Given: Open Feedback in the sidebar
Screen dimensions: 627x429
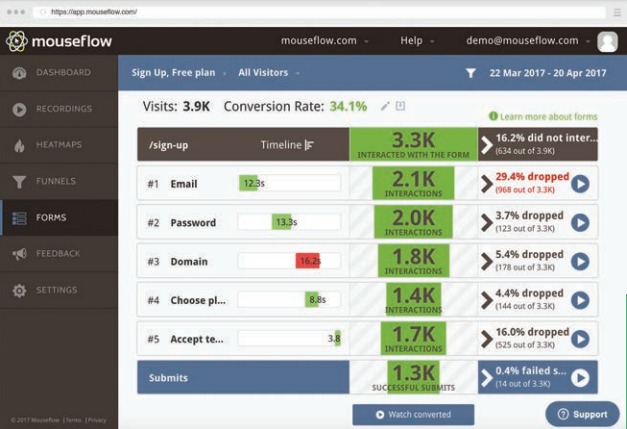Looking at the screenshot, I should [x=59, y=254].
